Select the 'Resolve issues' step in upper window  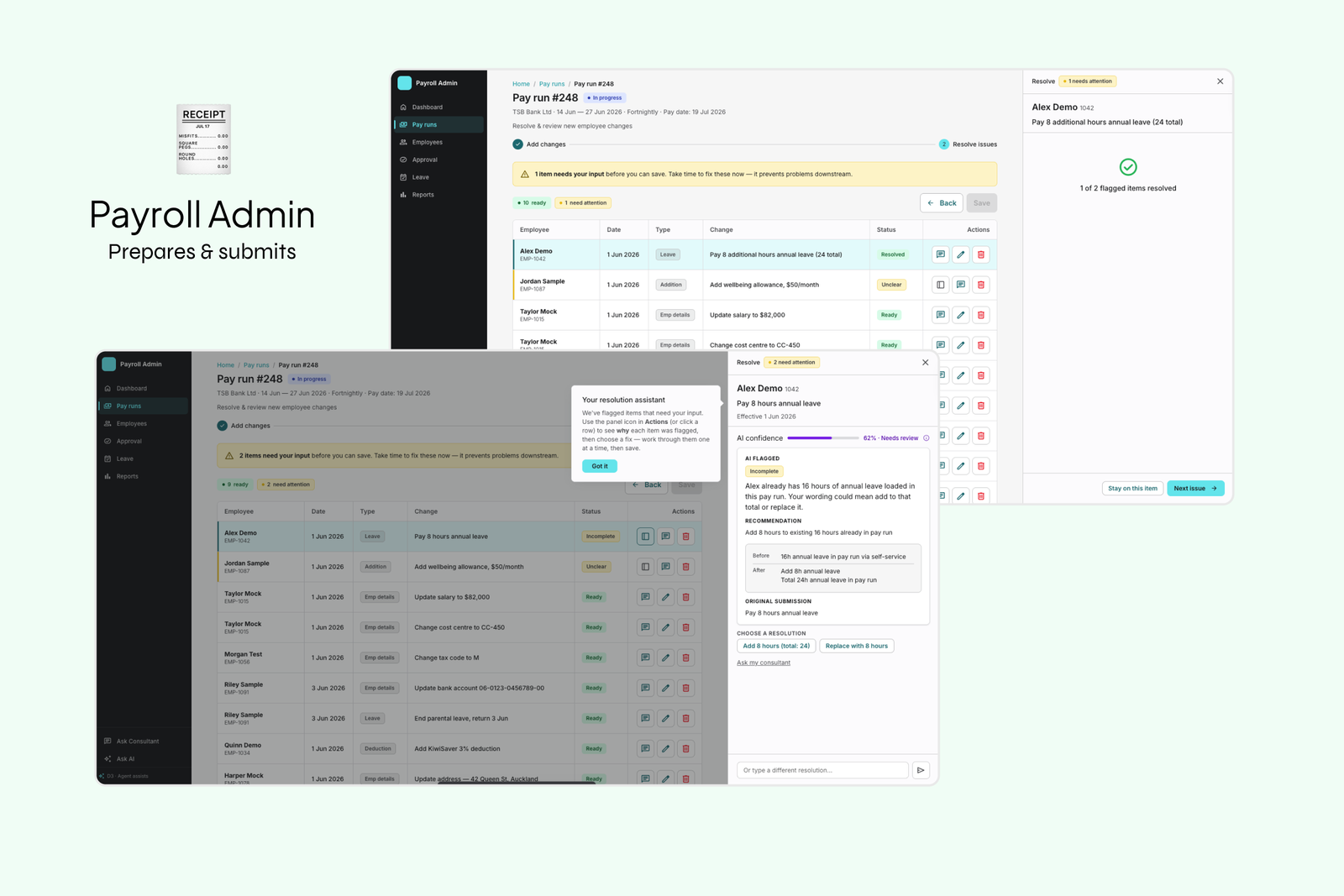[968, 144]
